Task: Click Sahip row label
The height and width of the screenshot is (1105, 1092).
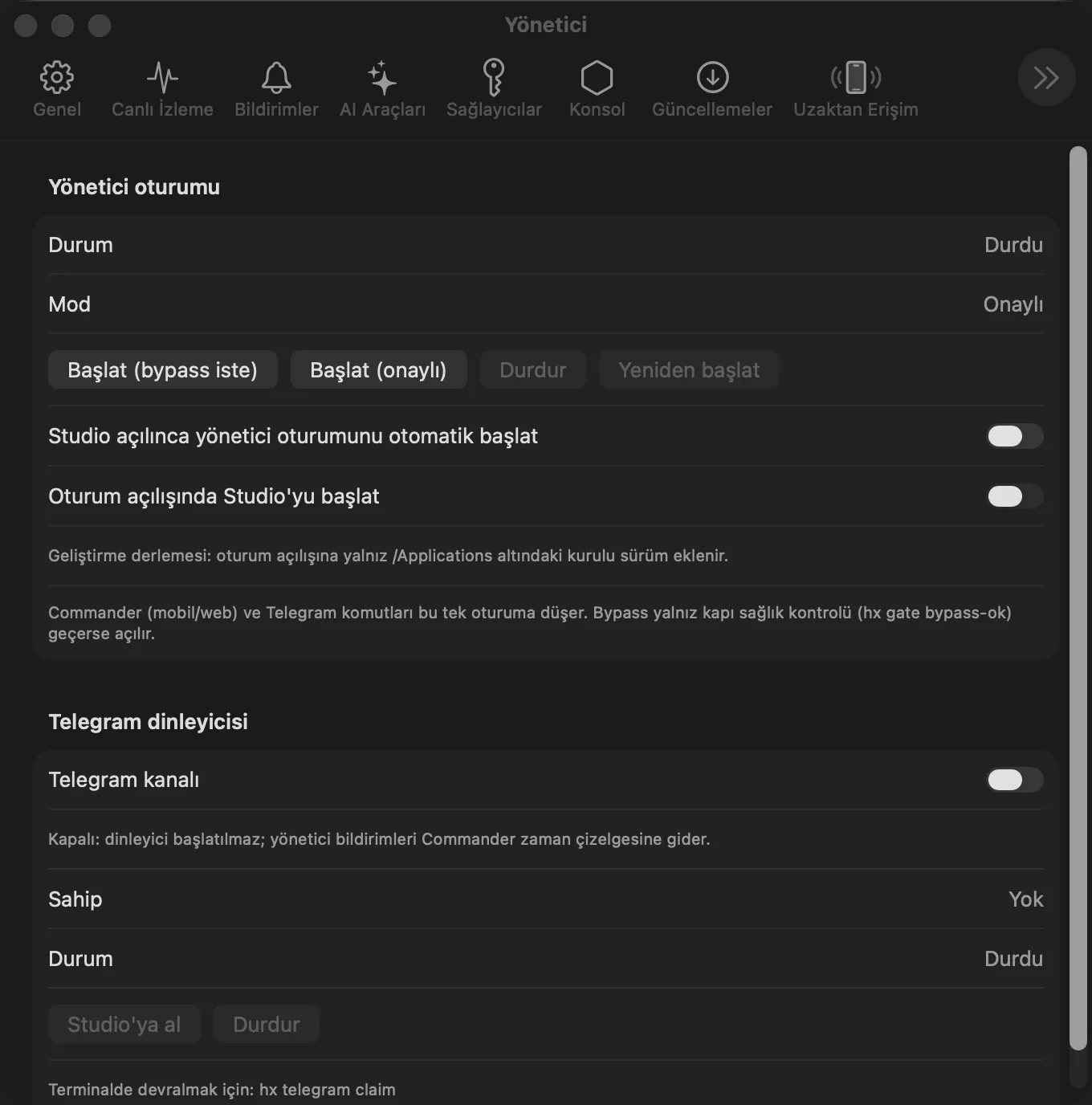Action: [75, 899]
